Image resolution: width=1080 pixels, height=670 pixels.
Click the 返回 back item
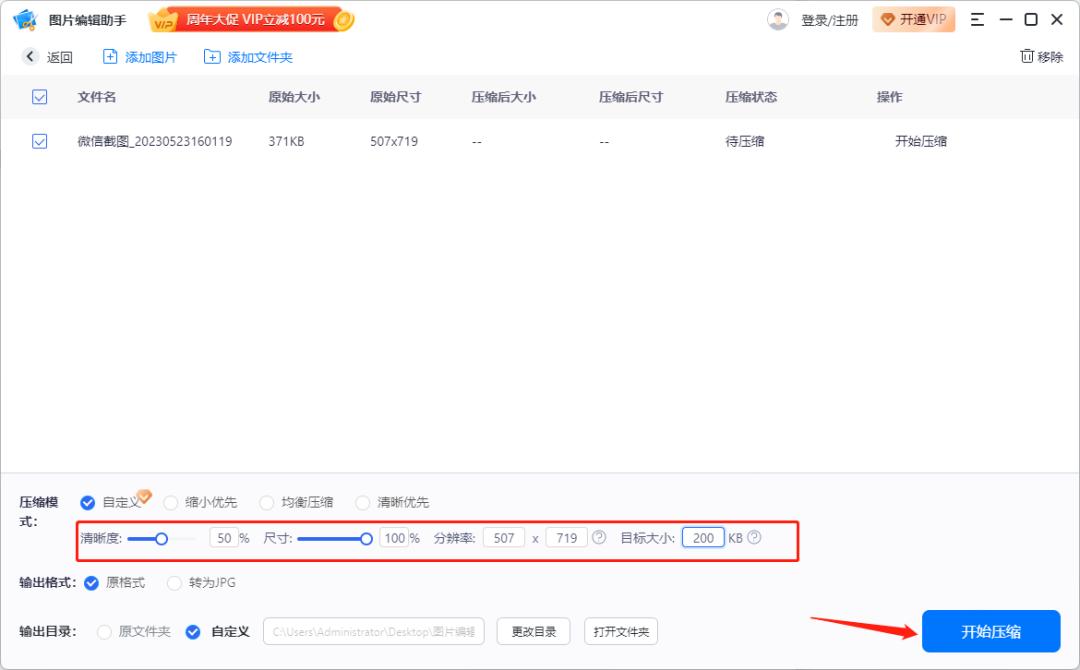coord(44,57)
